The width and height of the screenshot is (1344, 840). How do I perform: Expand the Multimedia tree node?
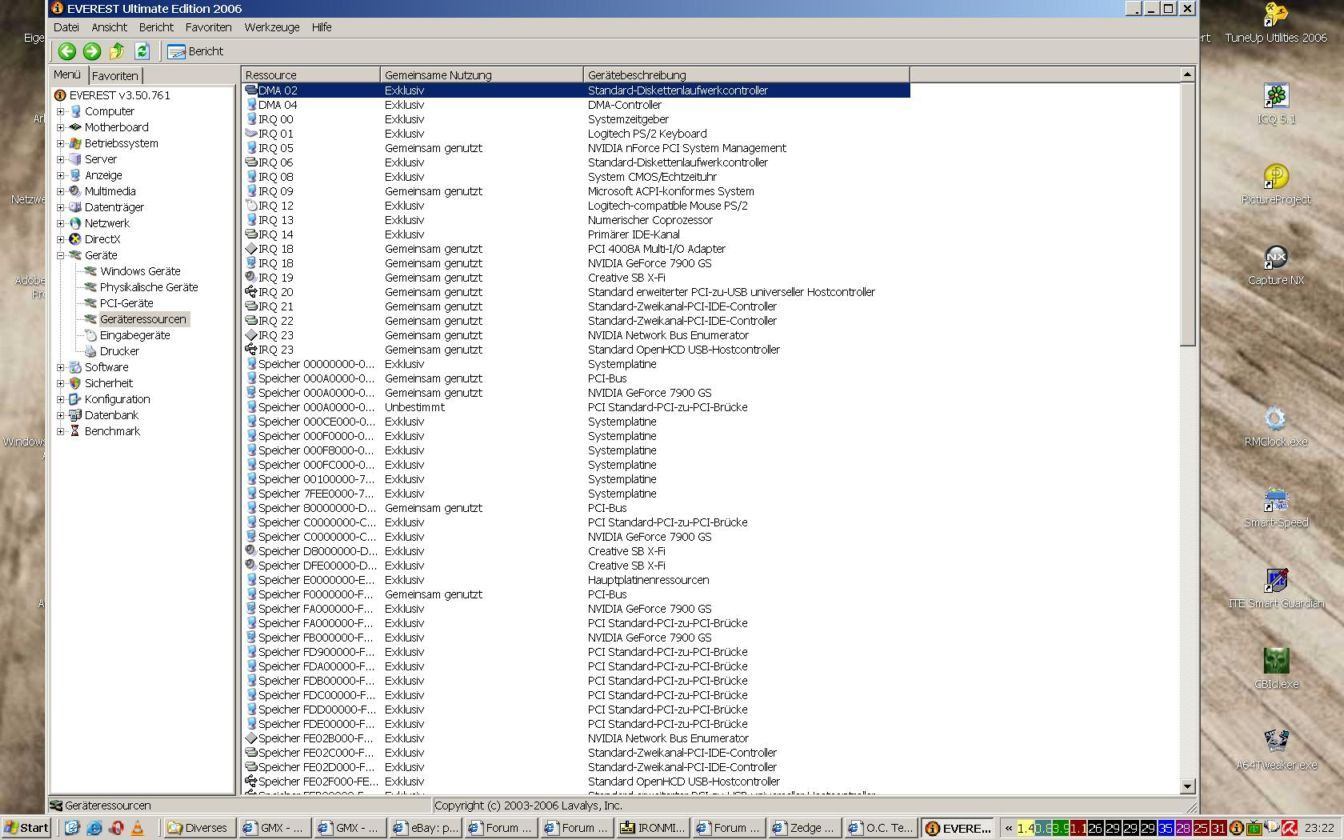[x=61, y=191]
